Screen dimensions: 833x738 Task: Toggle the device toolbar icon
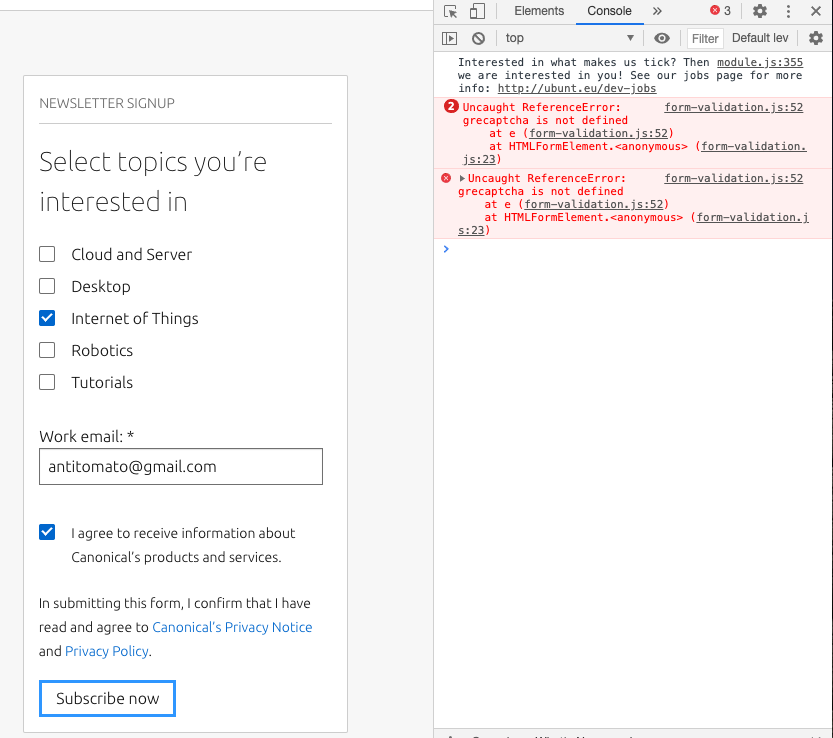pyautogui.click(x=478, y=11)
